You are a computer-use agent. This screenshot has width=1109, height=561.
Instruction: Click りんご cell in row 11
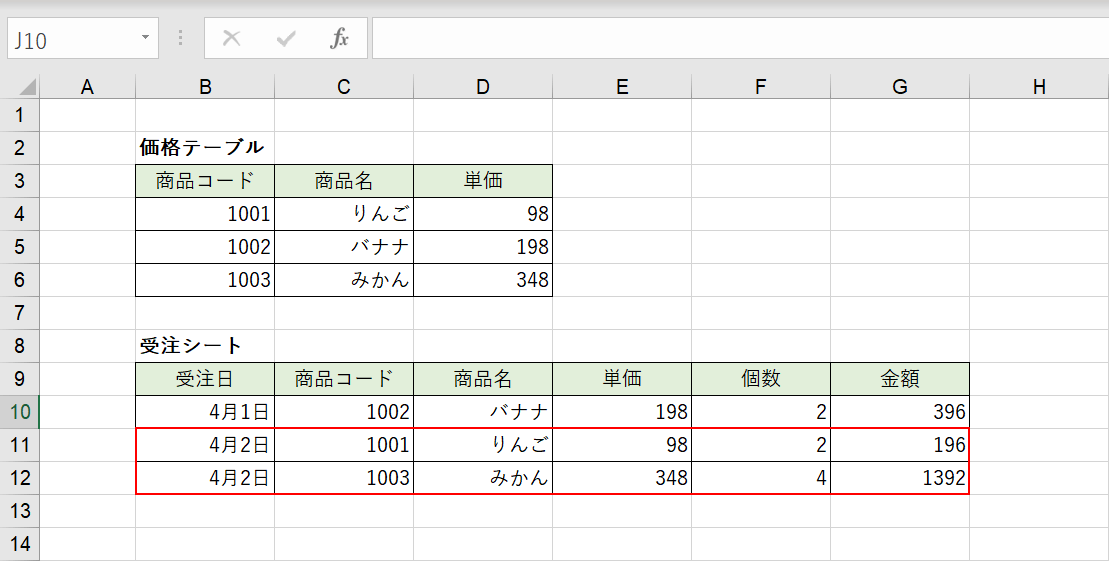pyautogui.click(x=482, y=445)
